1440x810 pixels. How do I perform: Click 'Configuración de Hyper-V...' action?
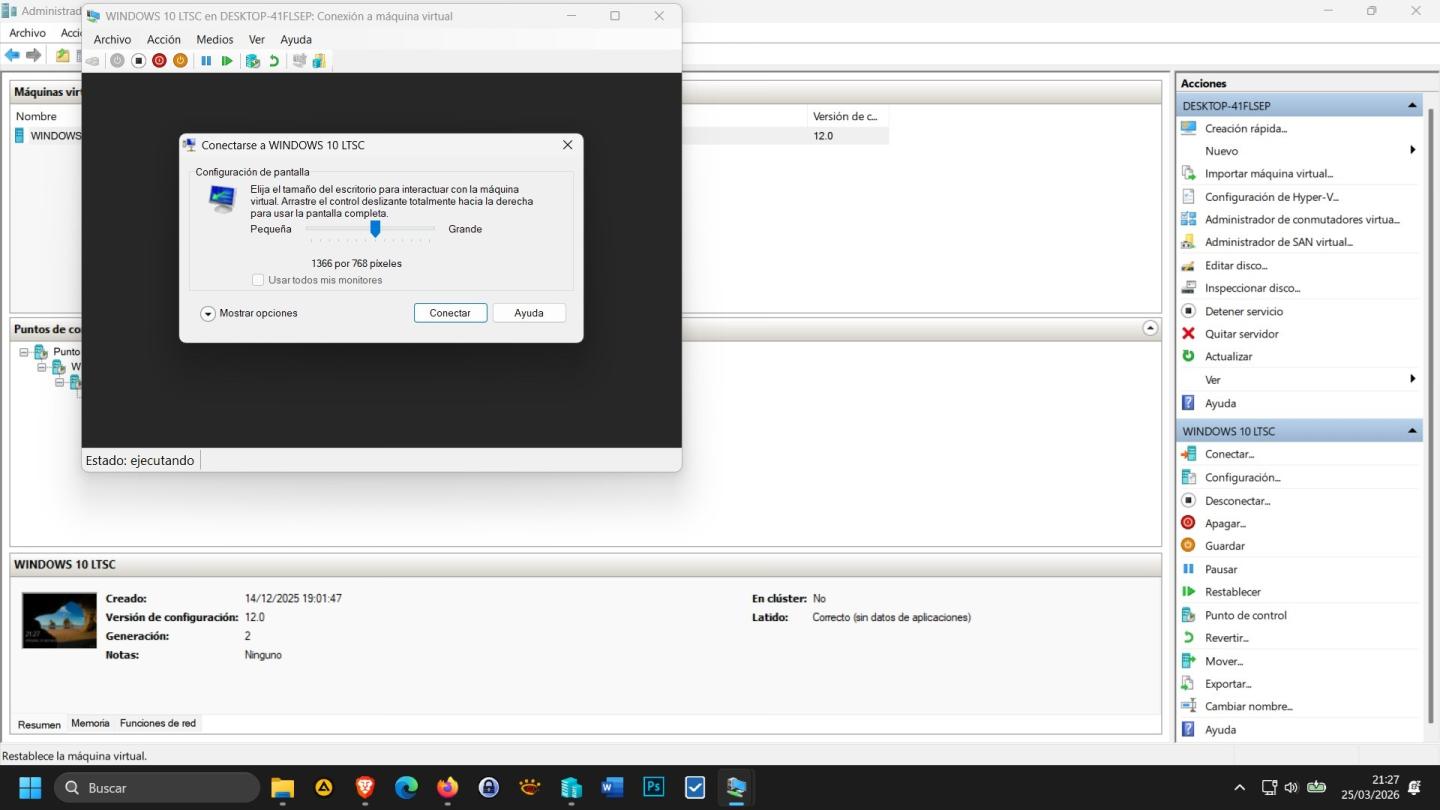[x=1271, y=197]
